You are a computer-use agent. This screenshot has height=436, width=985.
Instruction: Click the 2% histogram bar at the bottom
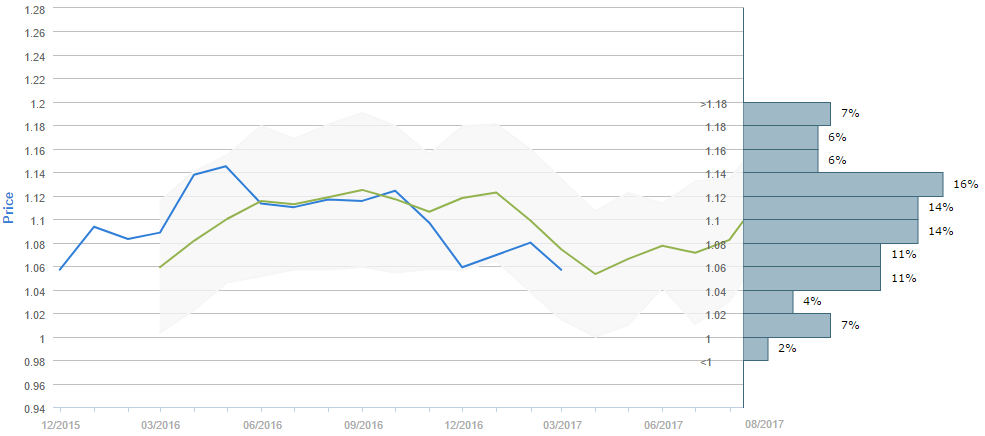click(756, 349)
